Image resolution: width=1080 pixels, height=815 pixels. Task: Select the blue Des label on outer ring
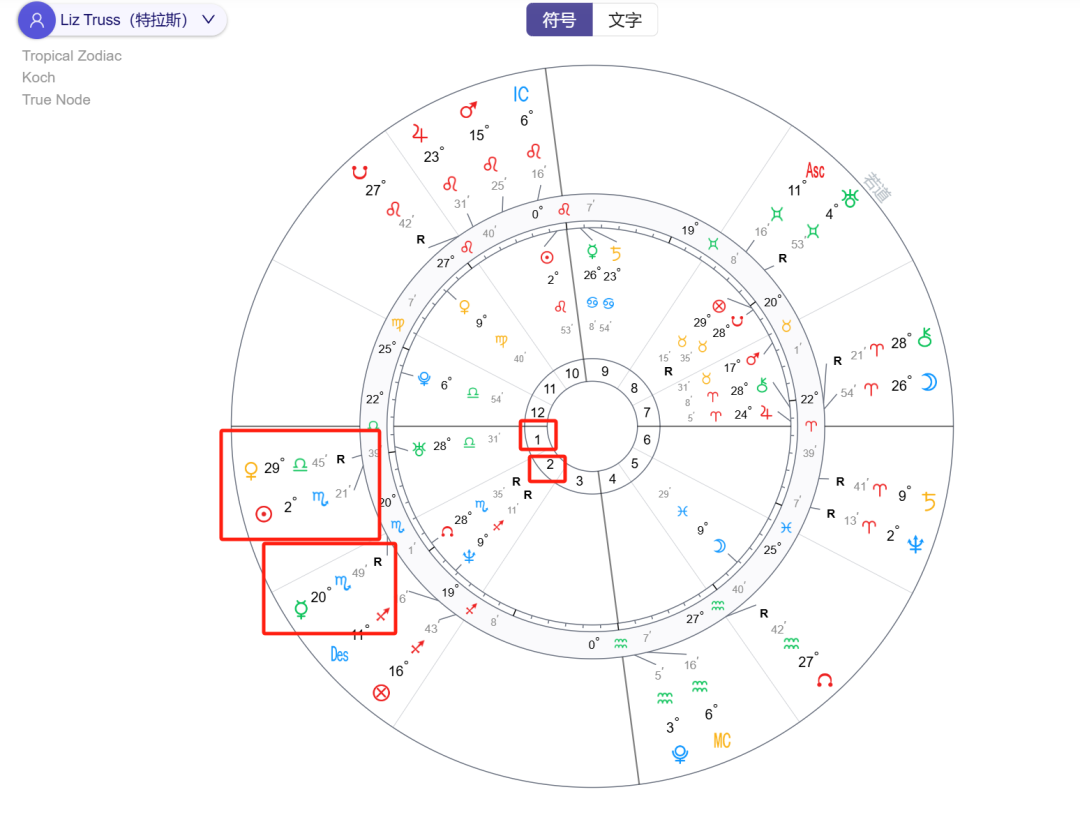tap(339, 654)
